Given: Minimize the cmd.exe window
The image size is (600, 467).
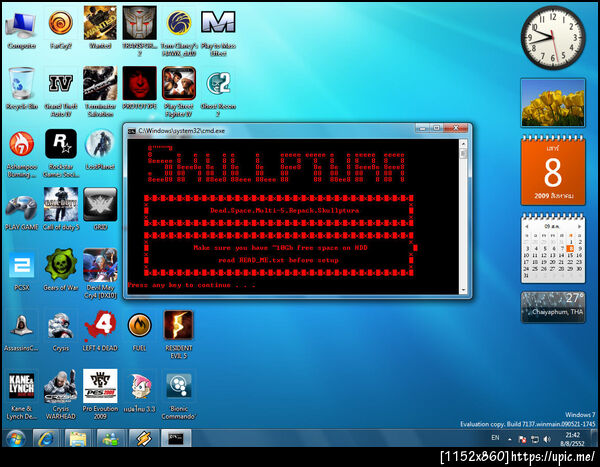Looking at the screenshot, I should tap(422, 128).
